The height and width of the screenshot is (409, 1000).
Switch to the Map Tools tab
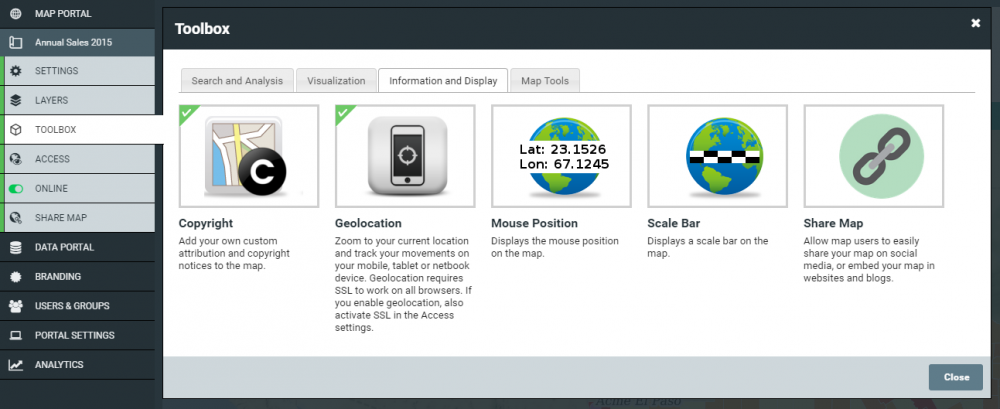[545, 81]
